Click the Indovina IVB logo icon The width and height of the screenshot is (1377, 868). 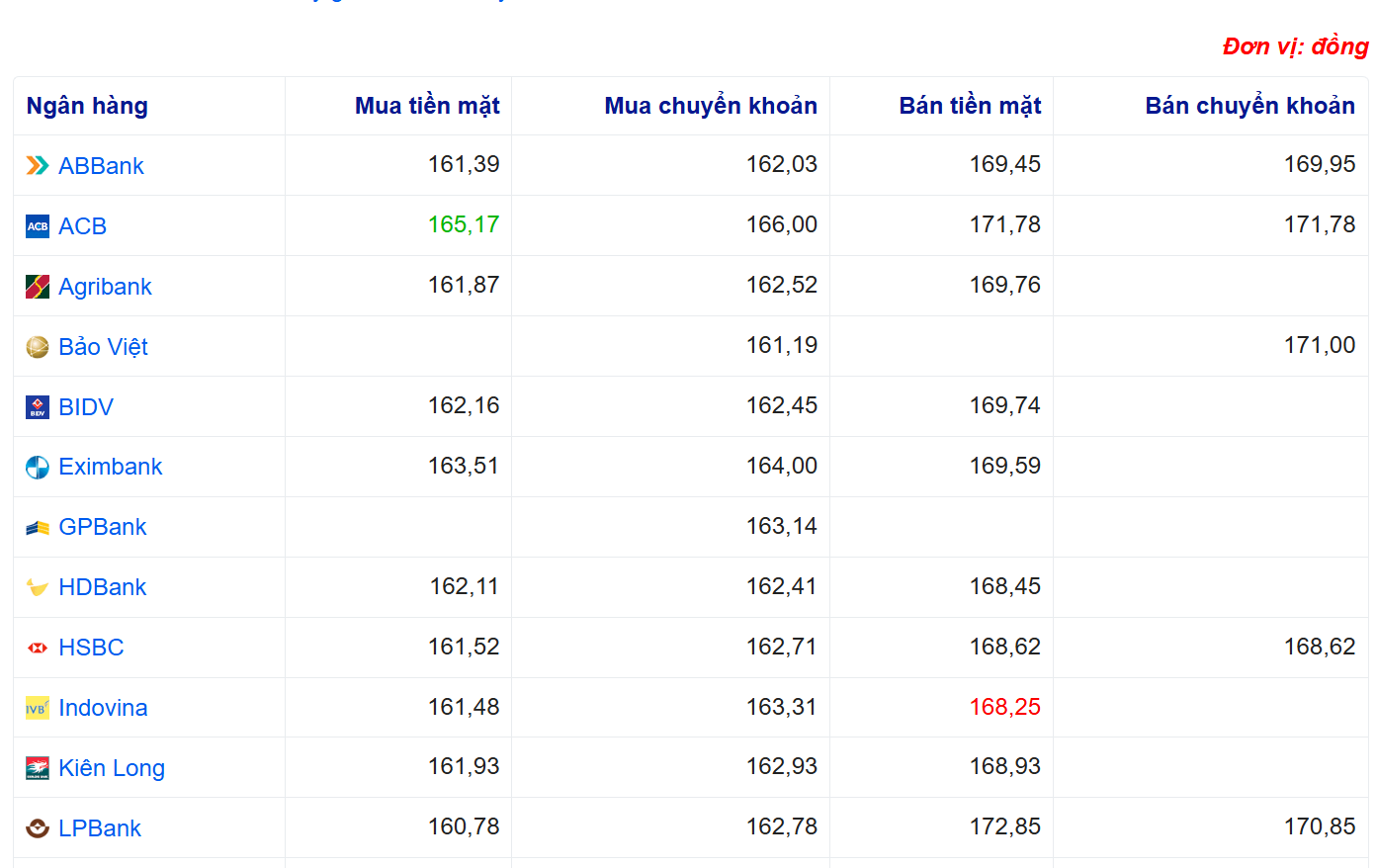coord(38,708)
